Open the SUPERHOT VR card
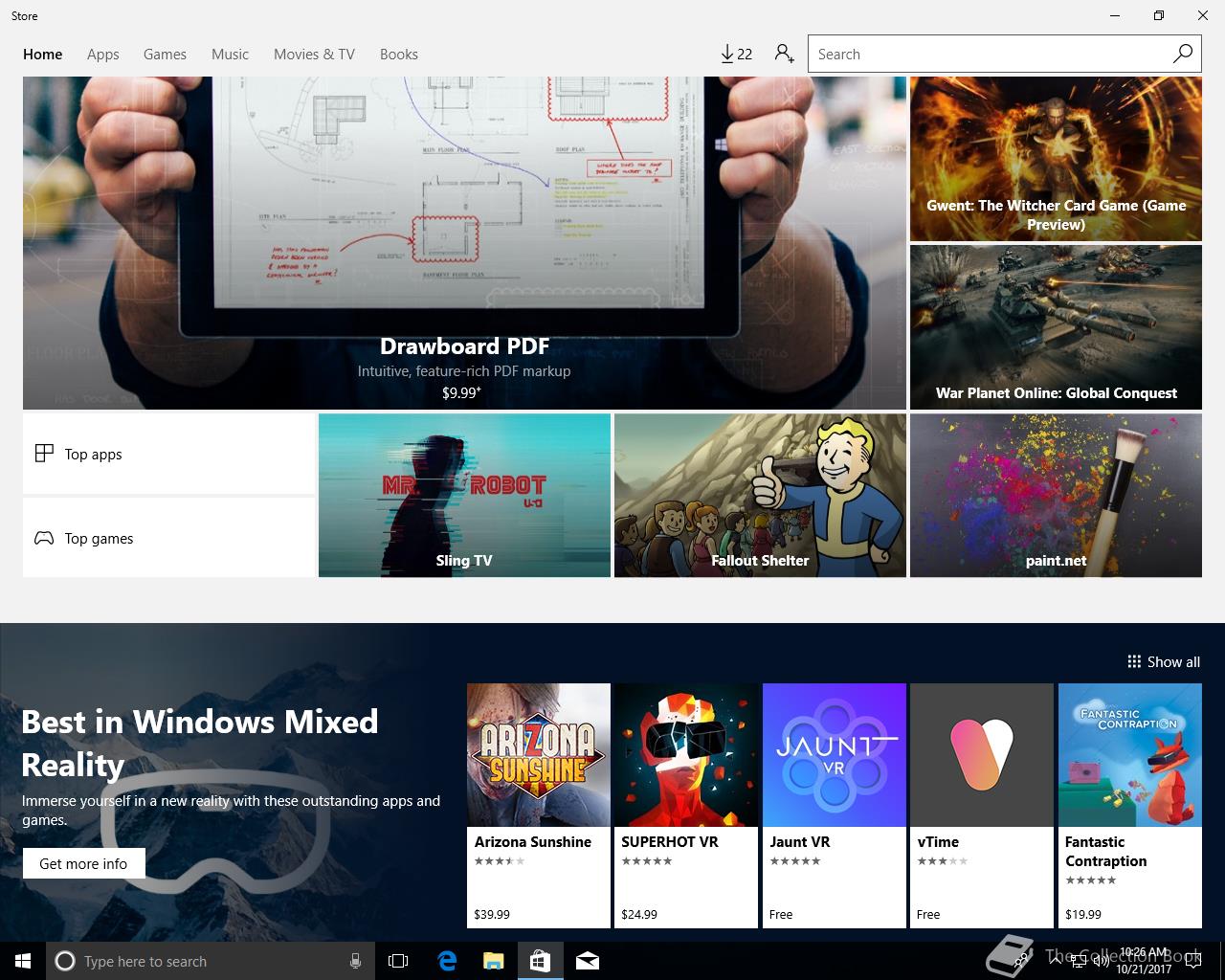This screenshot has width=1225, height=980. pos(686,806)
